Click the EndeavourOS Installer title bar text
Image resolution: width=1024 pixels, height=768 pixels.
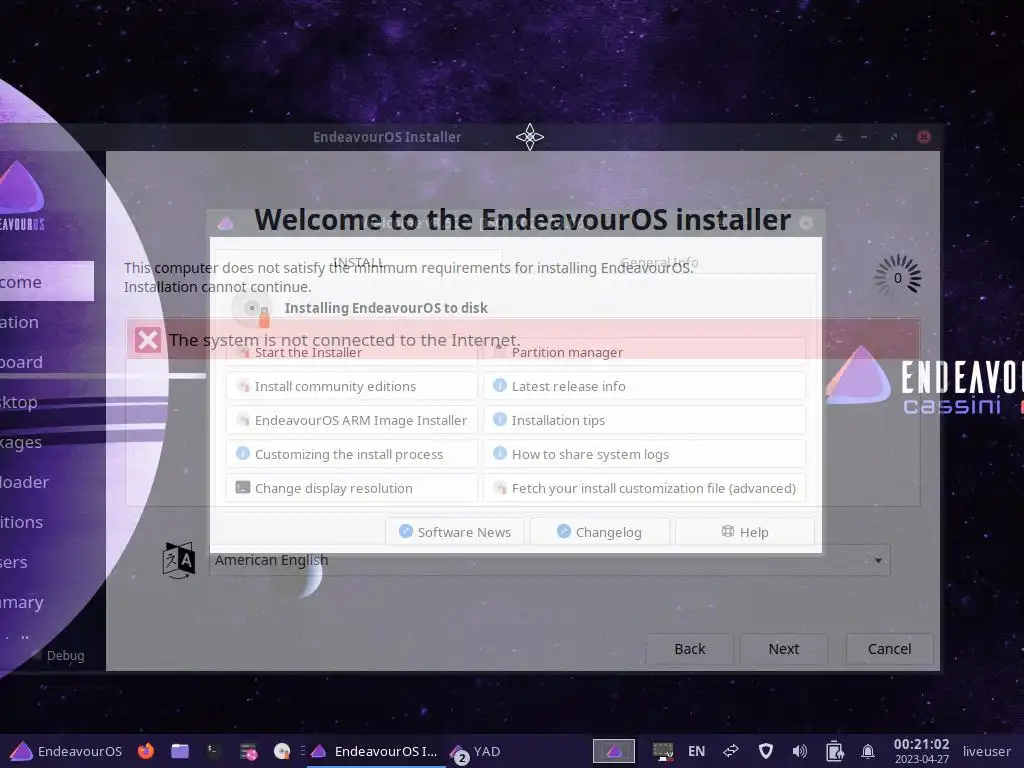pos(387,137)
